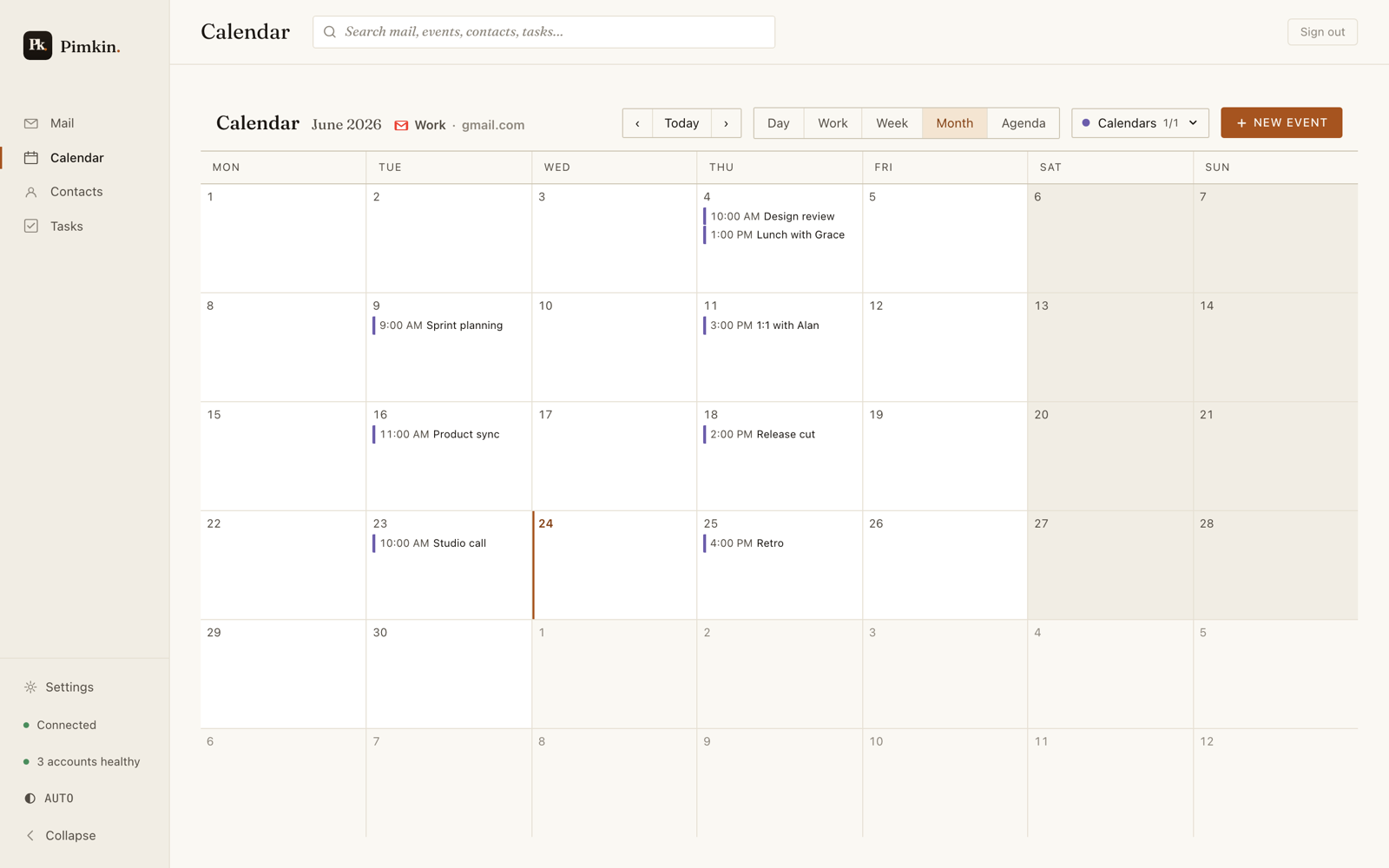Viewport: 1389px width, 868px height.
Task: Click the Pimkin logo icon
Action: tap(37, 45)
